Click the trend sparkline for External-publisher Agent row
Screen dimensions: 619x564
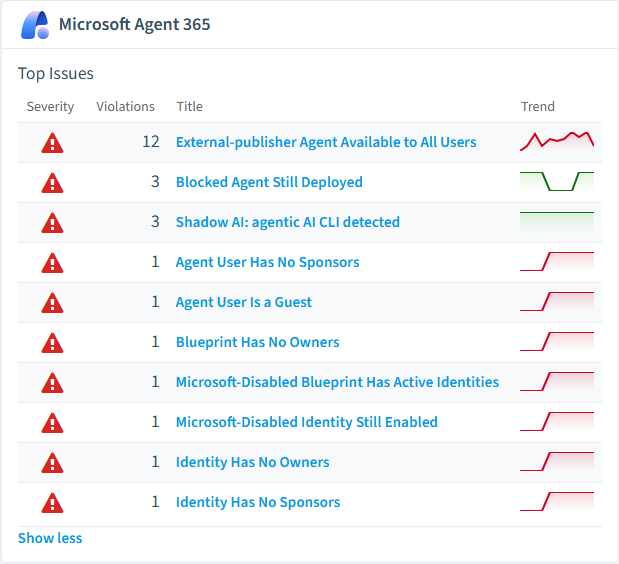coord(557,142)
